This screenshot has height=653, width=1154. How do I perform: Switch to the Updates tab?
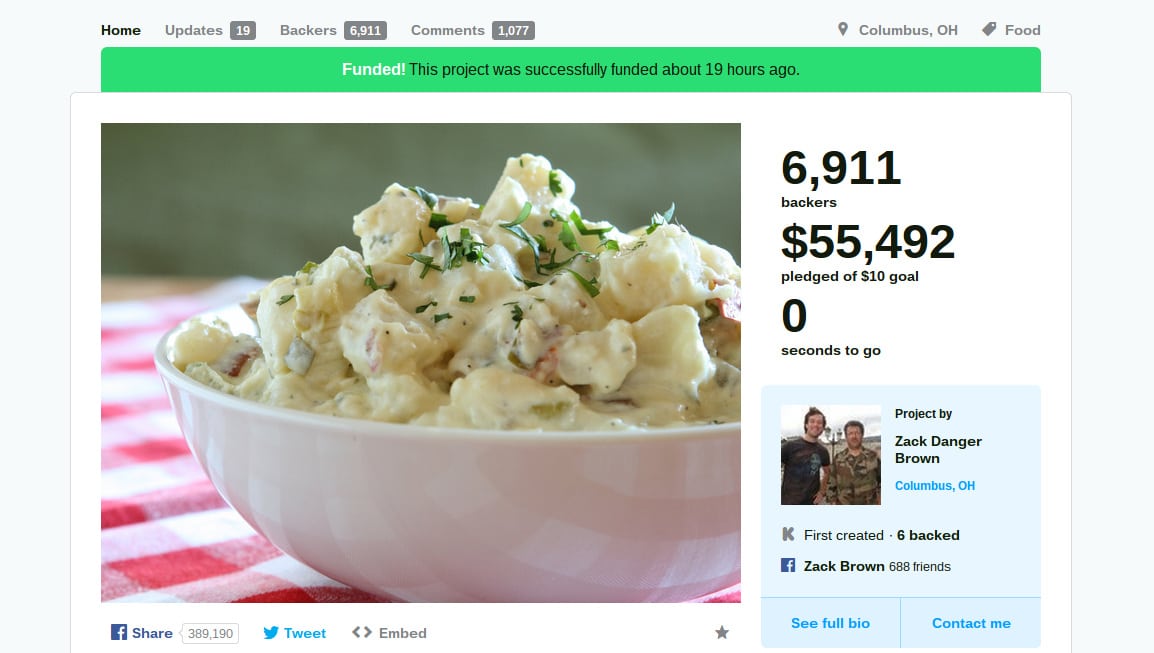coord(210,30)
